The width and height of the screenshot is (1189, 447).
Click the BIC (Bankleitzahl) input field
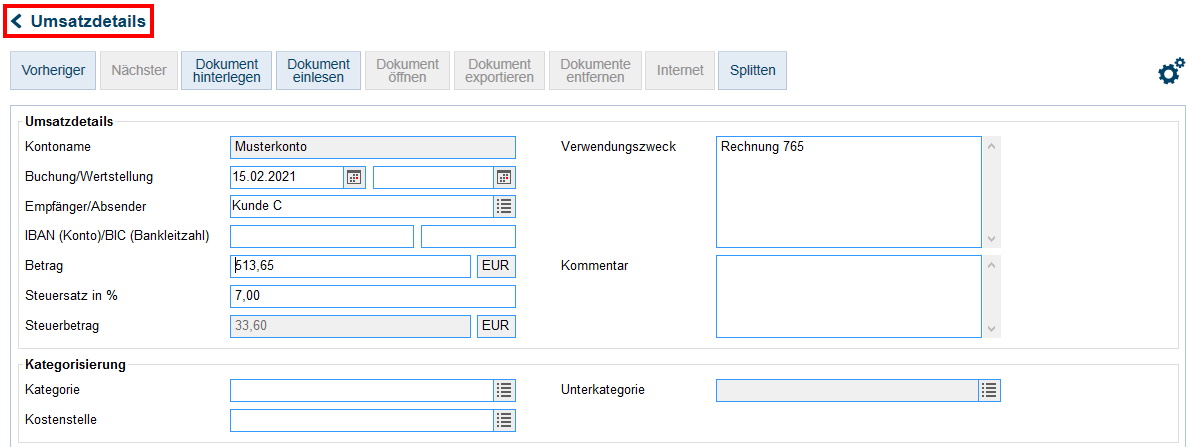468,237
